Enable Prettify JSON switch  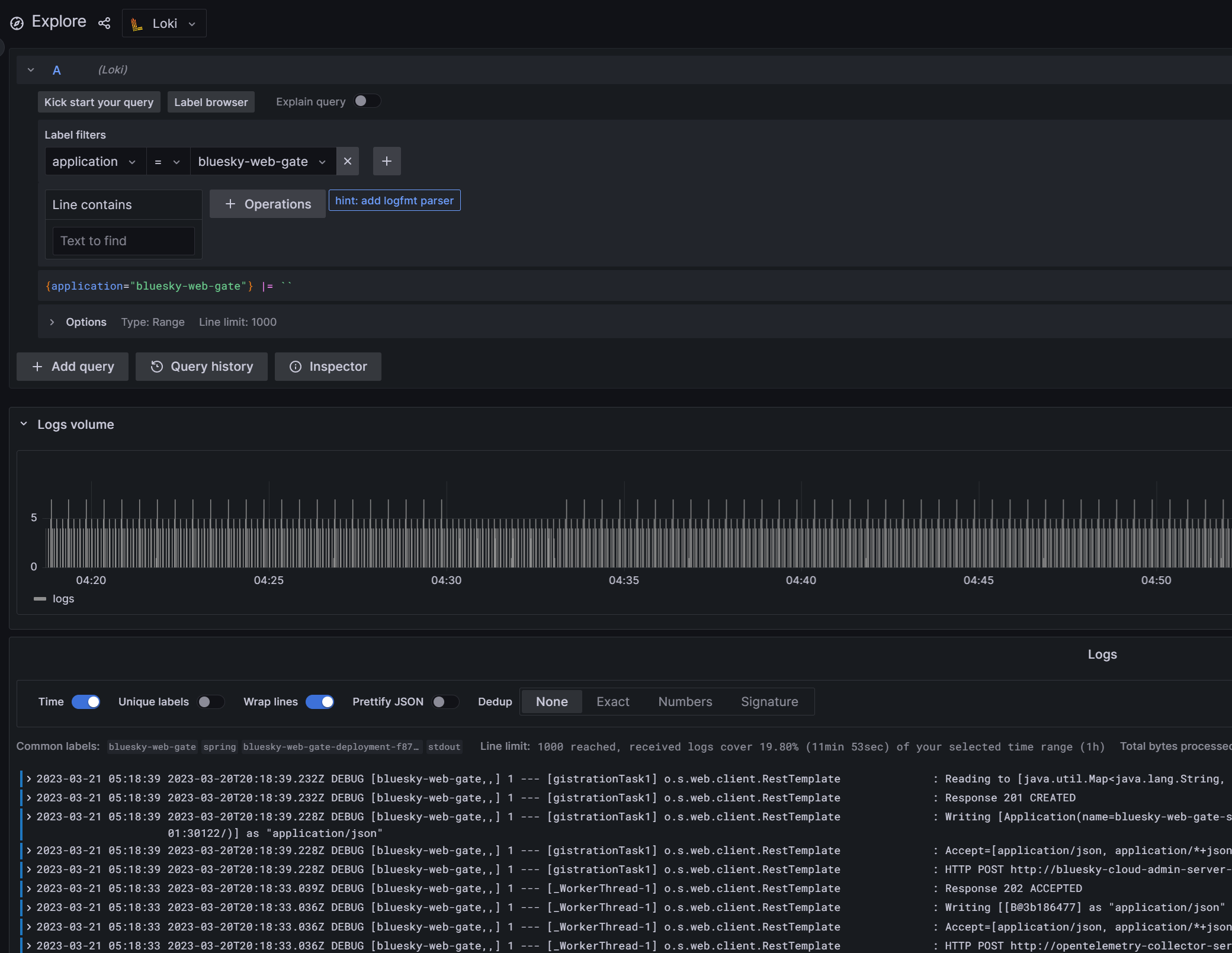pyautogui.click(x=445, y=702)
